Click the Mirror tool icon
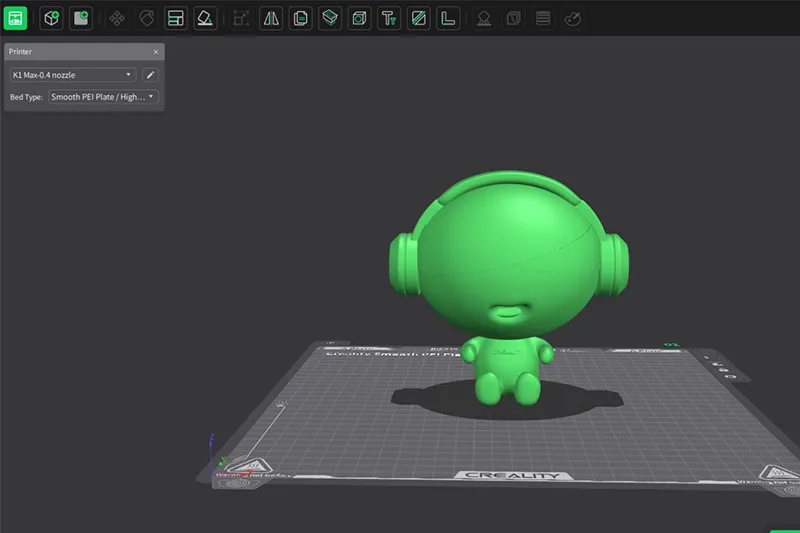 point(271,18)
